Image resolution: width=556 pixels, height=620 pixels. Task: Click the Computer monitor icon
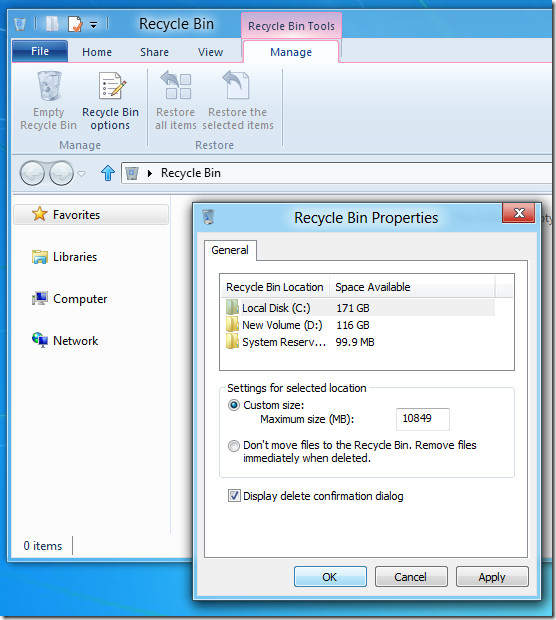click(x=40, y=299)
